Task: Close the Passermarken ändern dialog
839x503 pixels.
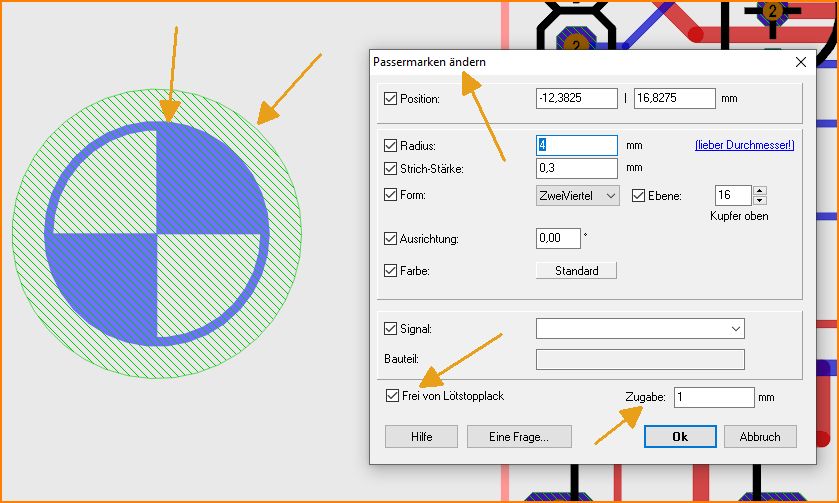Action: click(800, 62)
